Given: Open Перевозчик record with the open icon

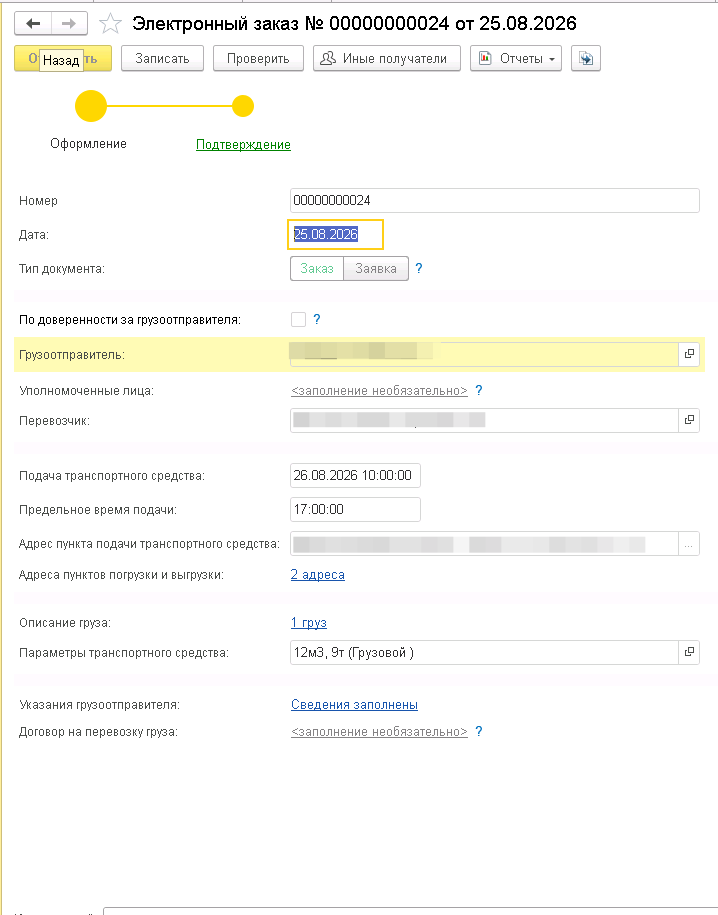Looking at the screenshot, I should [x=689, y=420].
